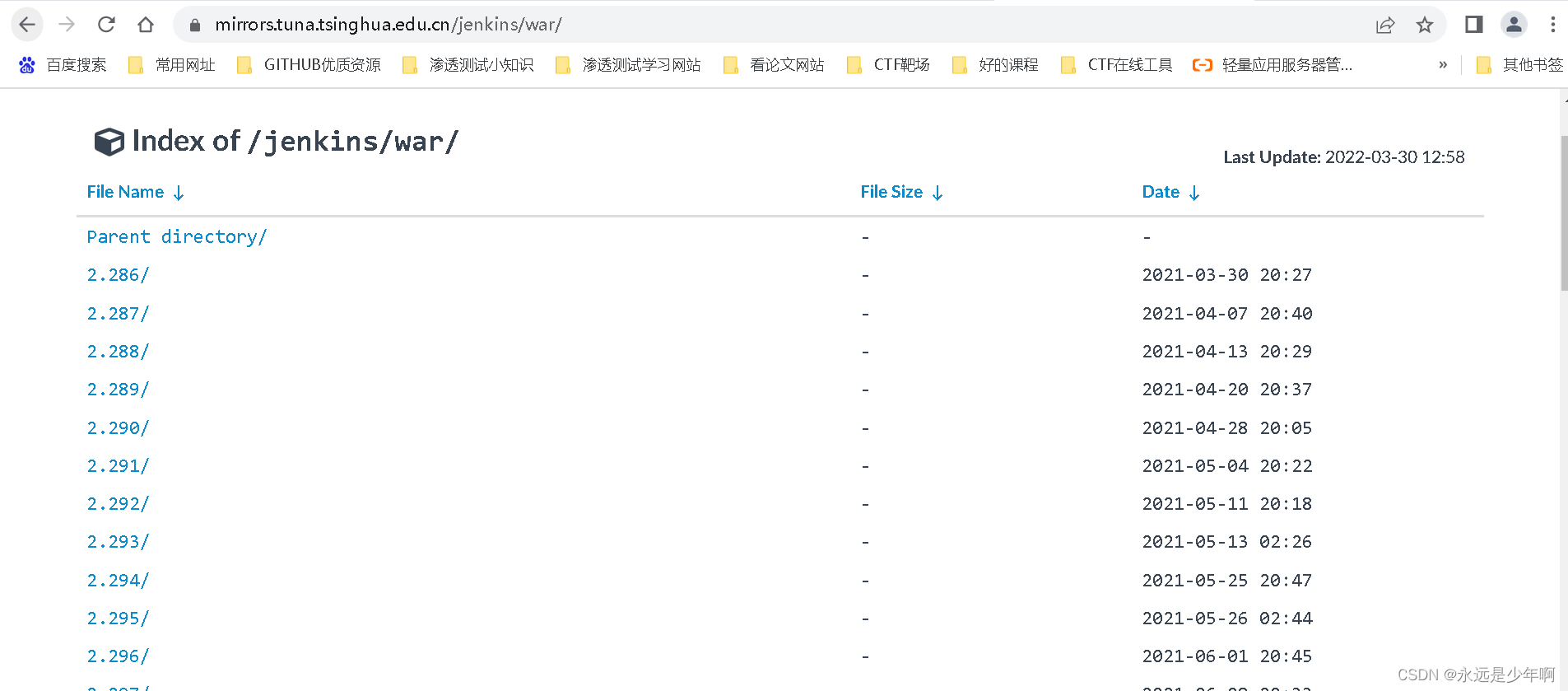Open the 其他书签 folder
The width and height of the screenshot is (1568, 691).
point(1519,65)
